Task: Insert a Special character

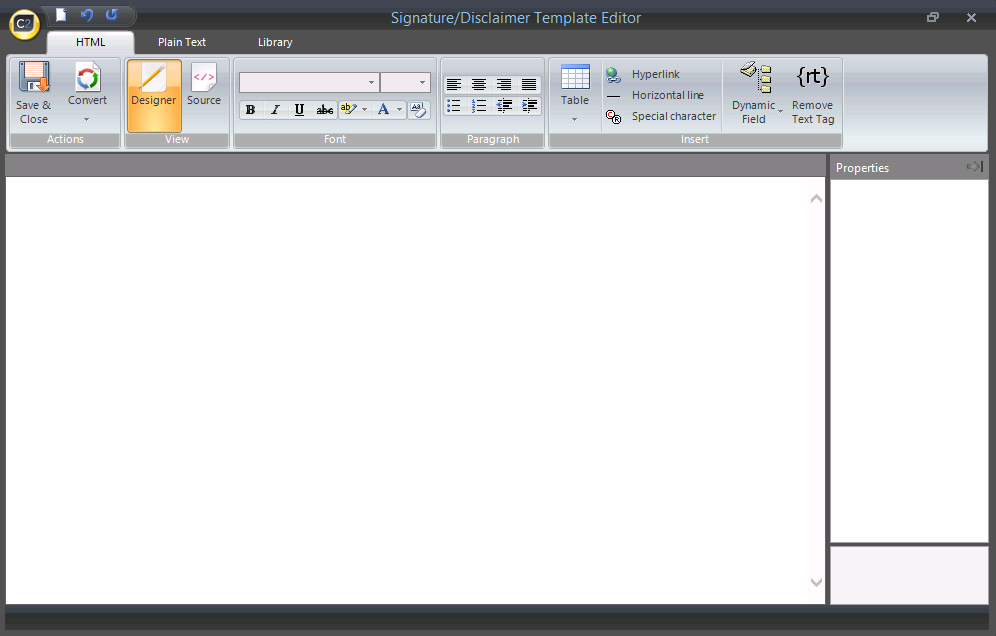Action: pos(661,116)
